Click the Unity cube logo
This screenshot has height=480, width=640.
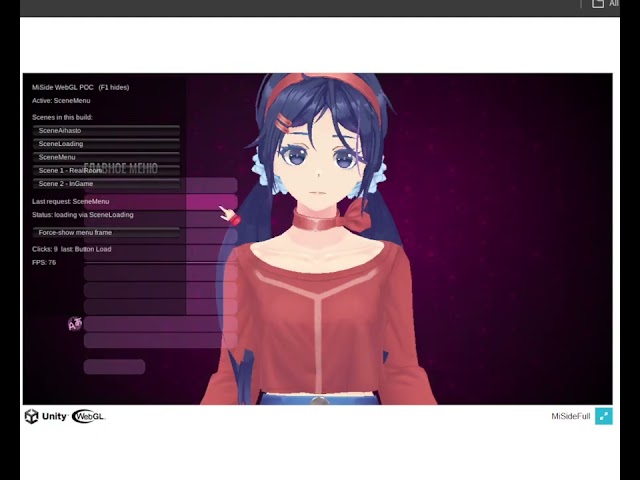pos(31,416)
